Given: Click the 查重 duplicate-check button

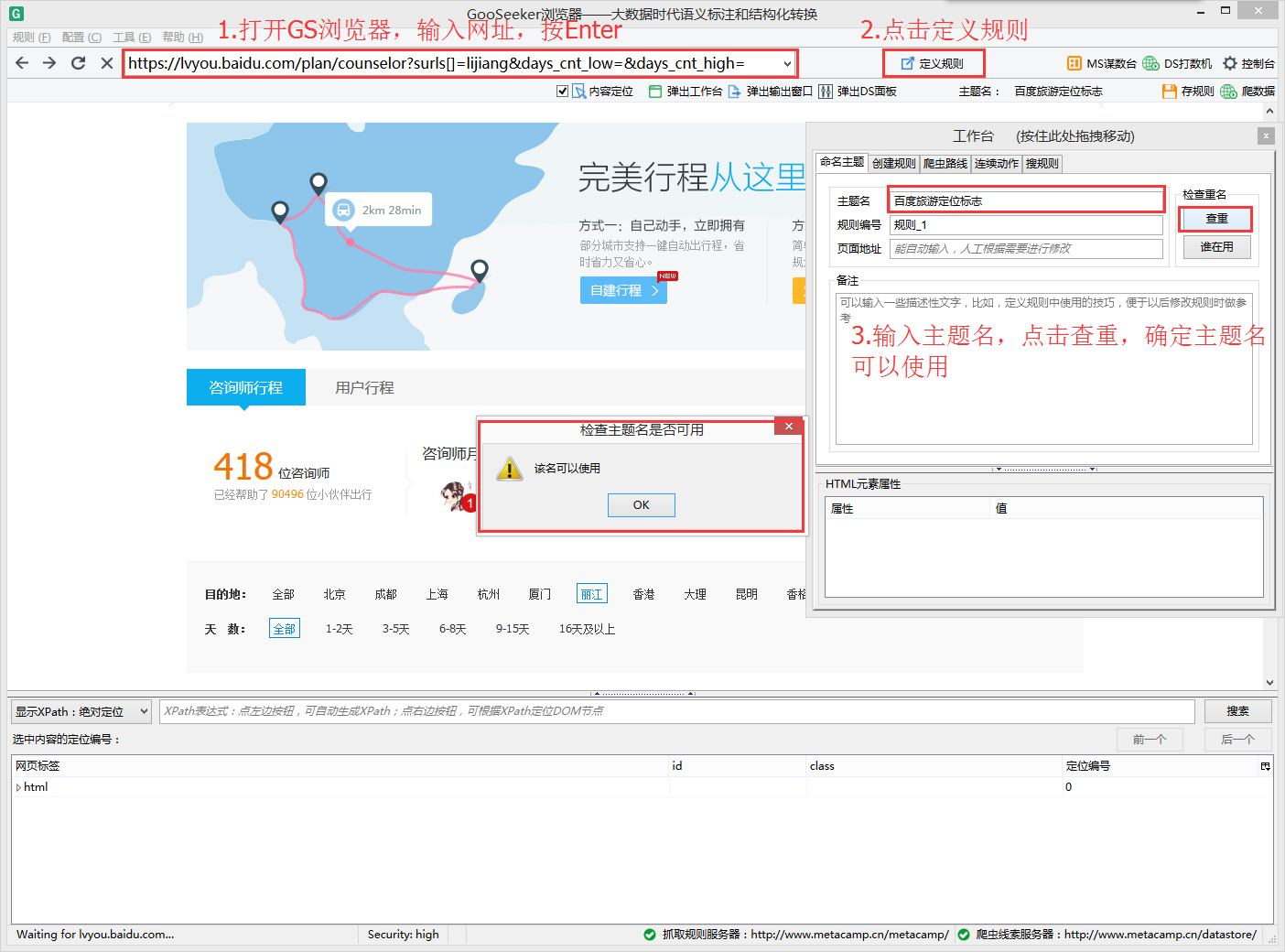Looking at the screenshot, I should [x=1216, y=219].
